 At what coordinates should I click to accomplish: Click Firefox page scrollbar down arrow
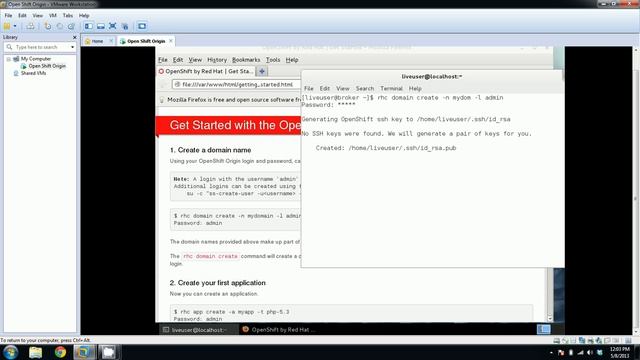click(549, 319)
